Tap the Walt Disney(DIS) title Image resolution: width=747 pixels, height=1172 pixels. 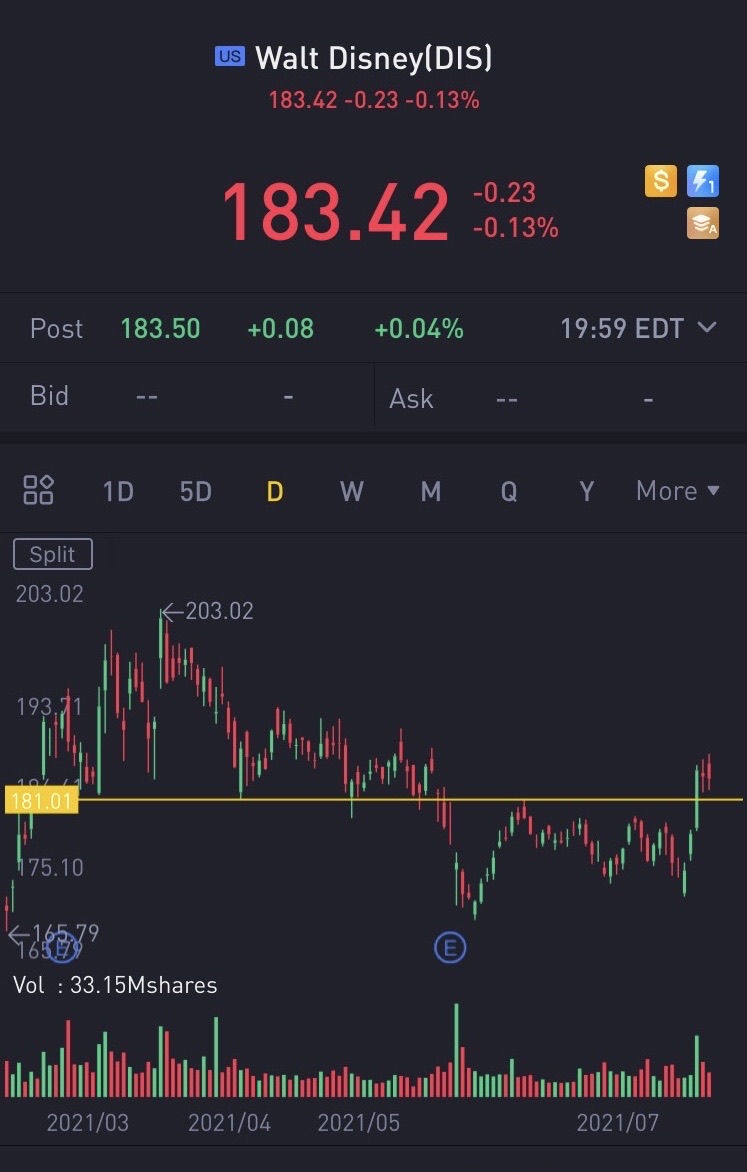tap(374, 58)
